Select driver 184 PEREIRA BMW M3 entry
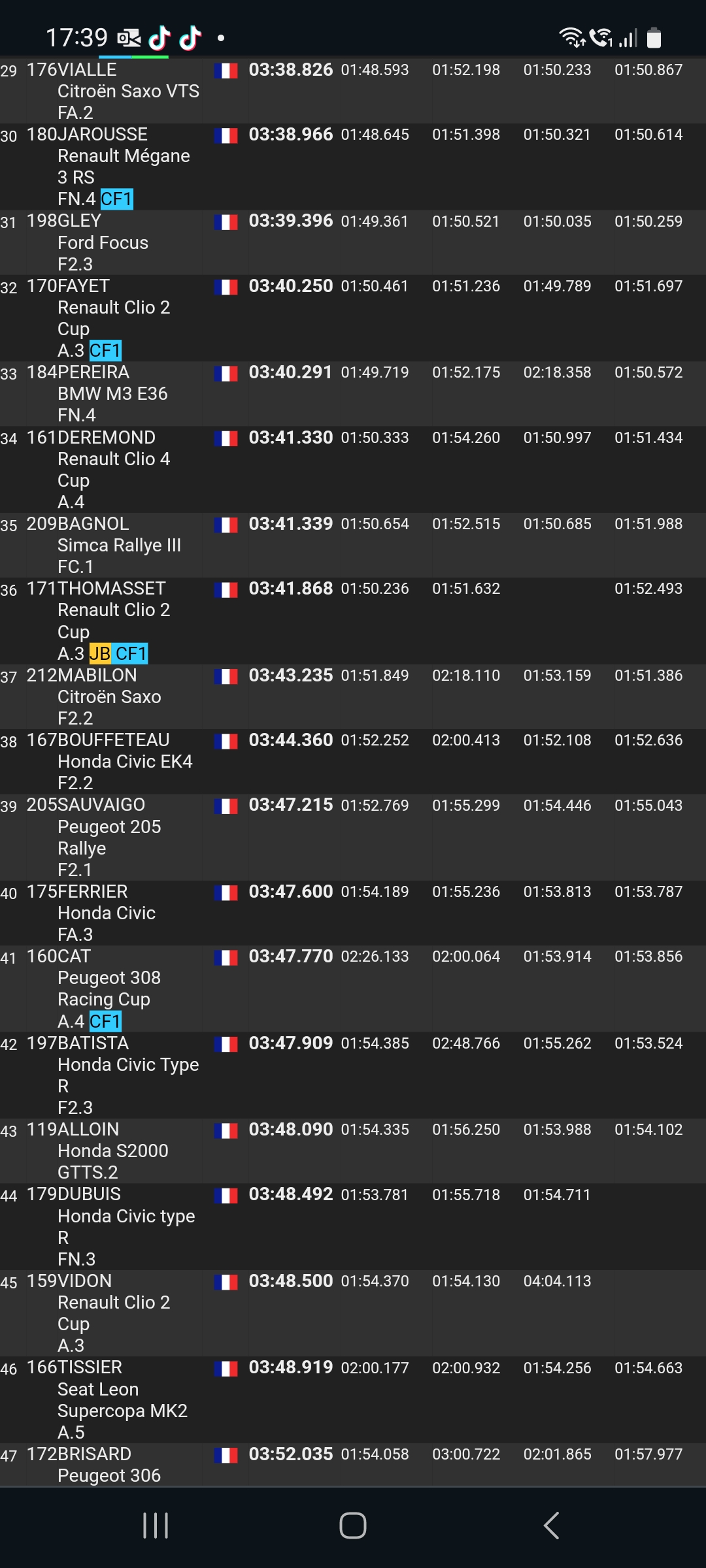The height and width of the screenshot is (1568, 706). click(x=353, y=393)
